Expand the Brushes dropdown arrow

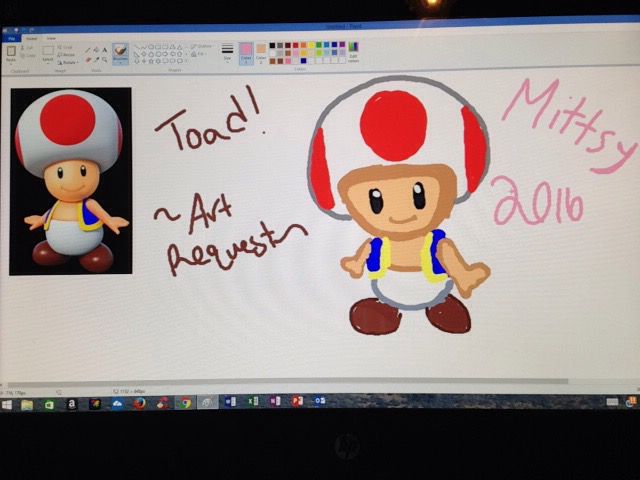click(120, 62)
